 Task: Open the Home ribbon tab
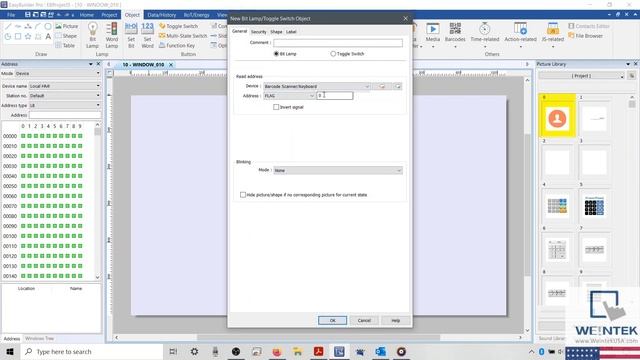point(87,15)
